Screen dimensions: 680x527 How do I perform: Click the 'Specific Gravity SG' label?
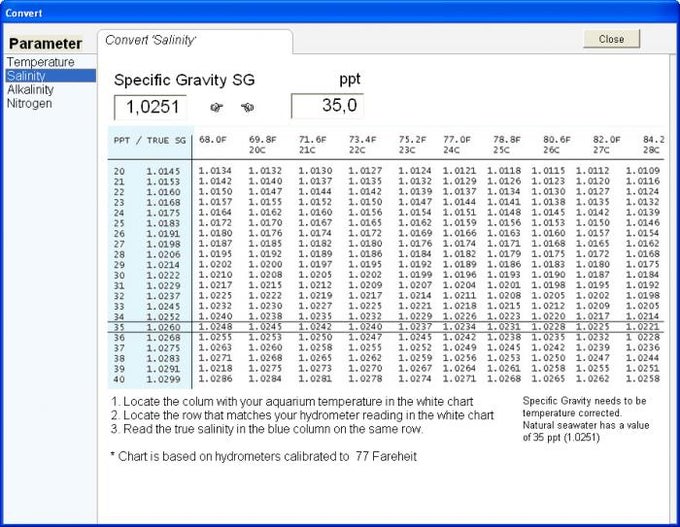point(184,80)
